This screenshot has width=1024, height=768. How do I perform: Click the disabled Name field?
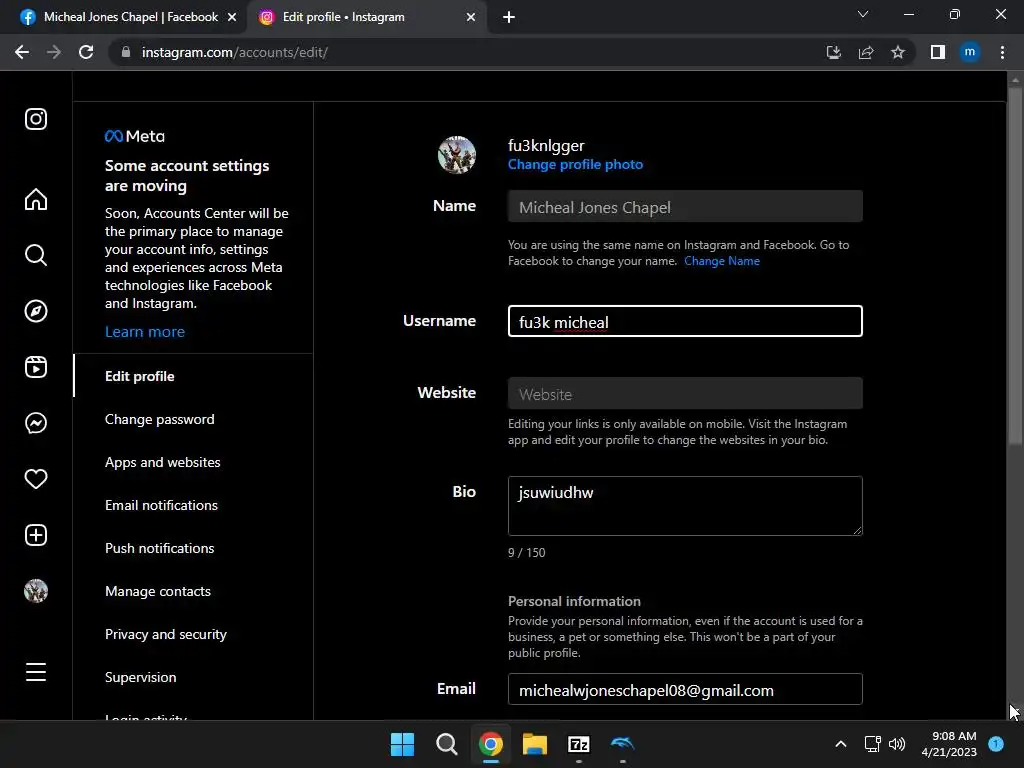point(685,207)
